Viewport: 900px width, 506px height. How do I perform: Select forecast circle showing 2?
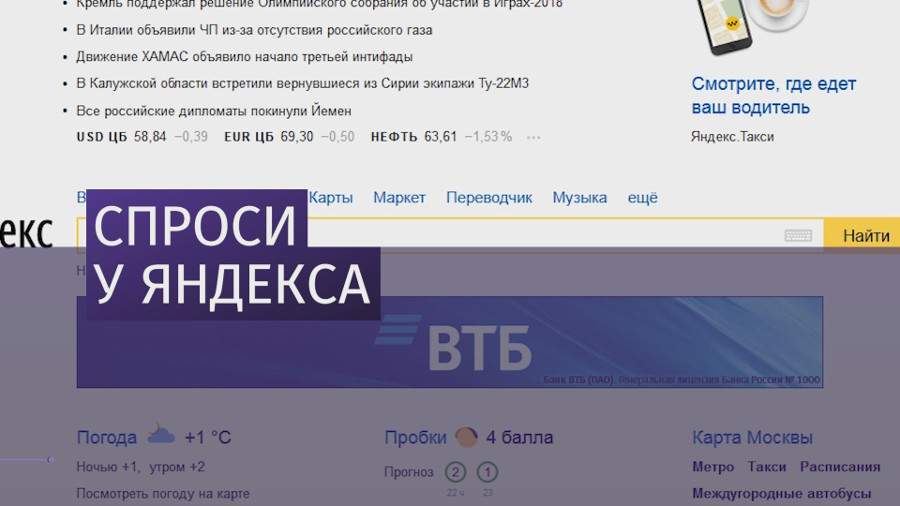(456, 472)
